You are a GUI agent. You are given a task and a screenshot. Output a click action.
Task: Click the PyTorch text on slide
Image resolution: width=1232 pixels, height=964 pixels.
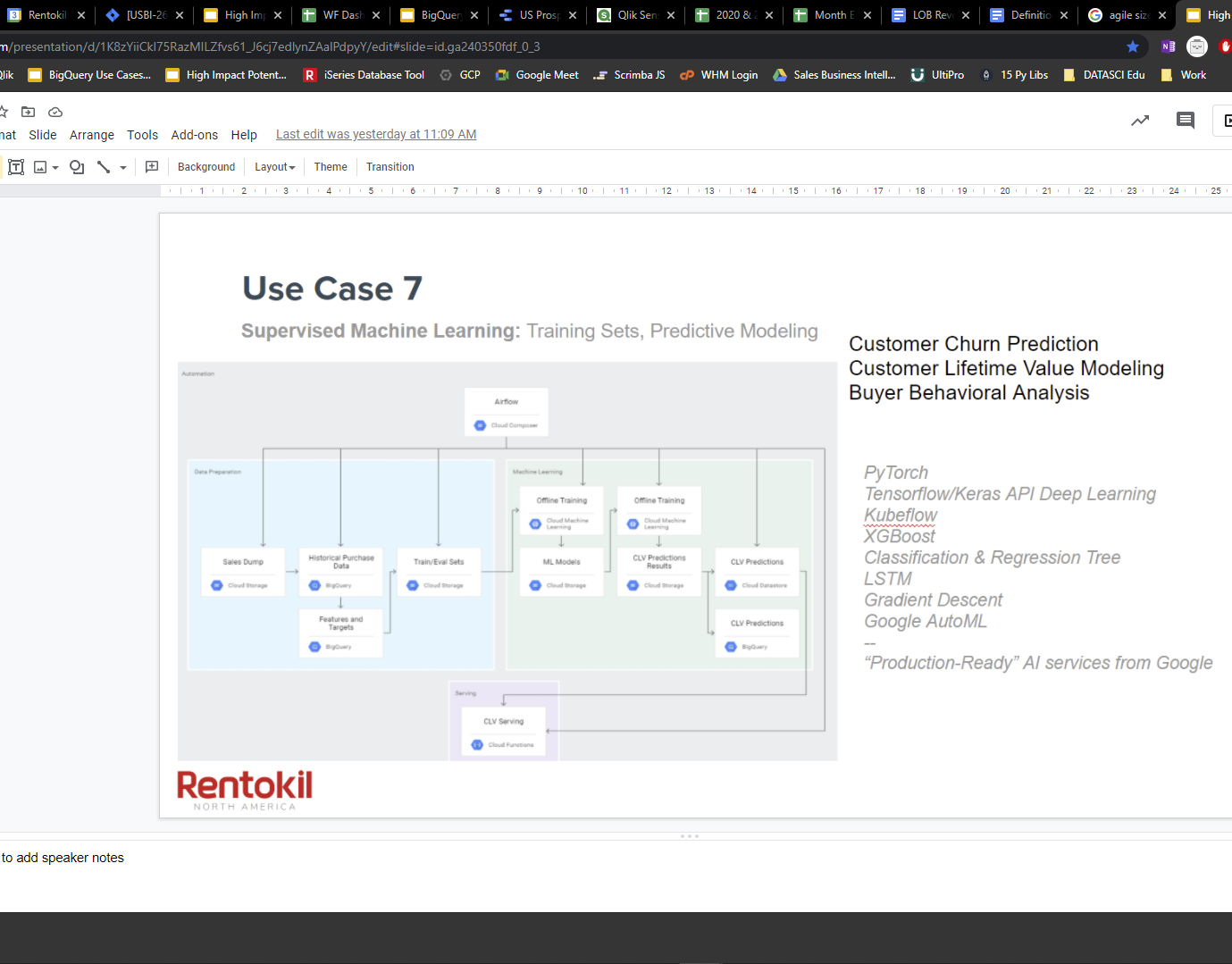896,473
